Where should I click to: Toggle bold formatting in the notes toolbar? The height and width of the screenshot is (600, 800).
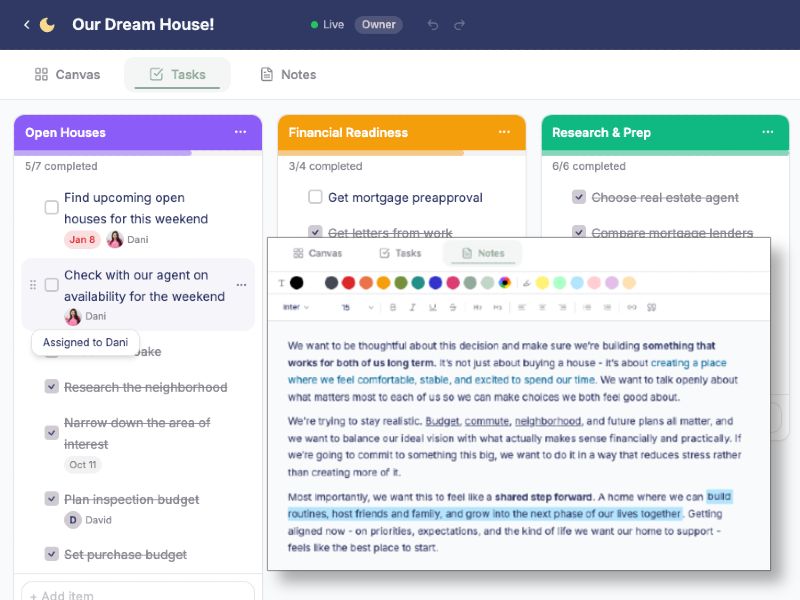392,308
